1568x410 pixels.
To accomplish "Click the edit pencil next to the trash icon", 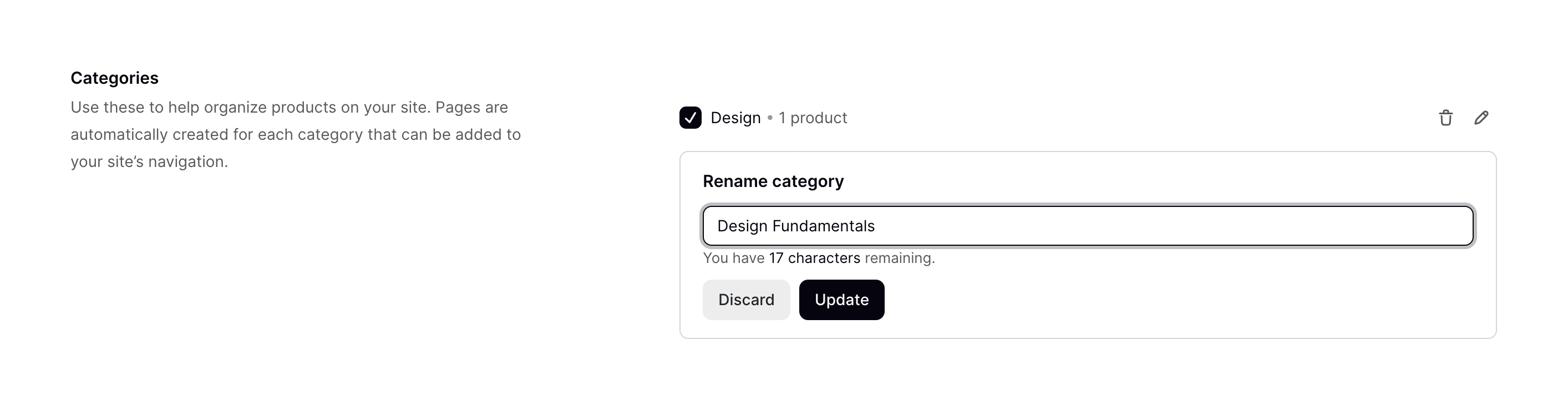I will coord(1481,118).
